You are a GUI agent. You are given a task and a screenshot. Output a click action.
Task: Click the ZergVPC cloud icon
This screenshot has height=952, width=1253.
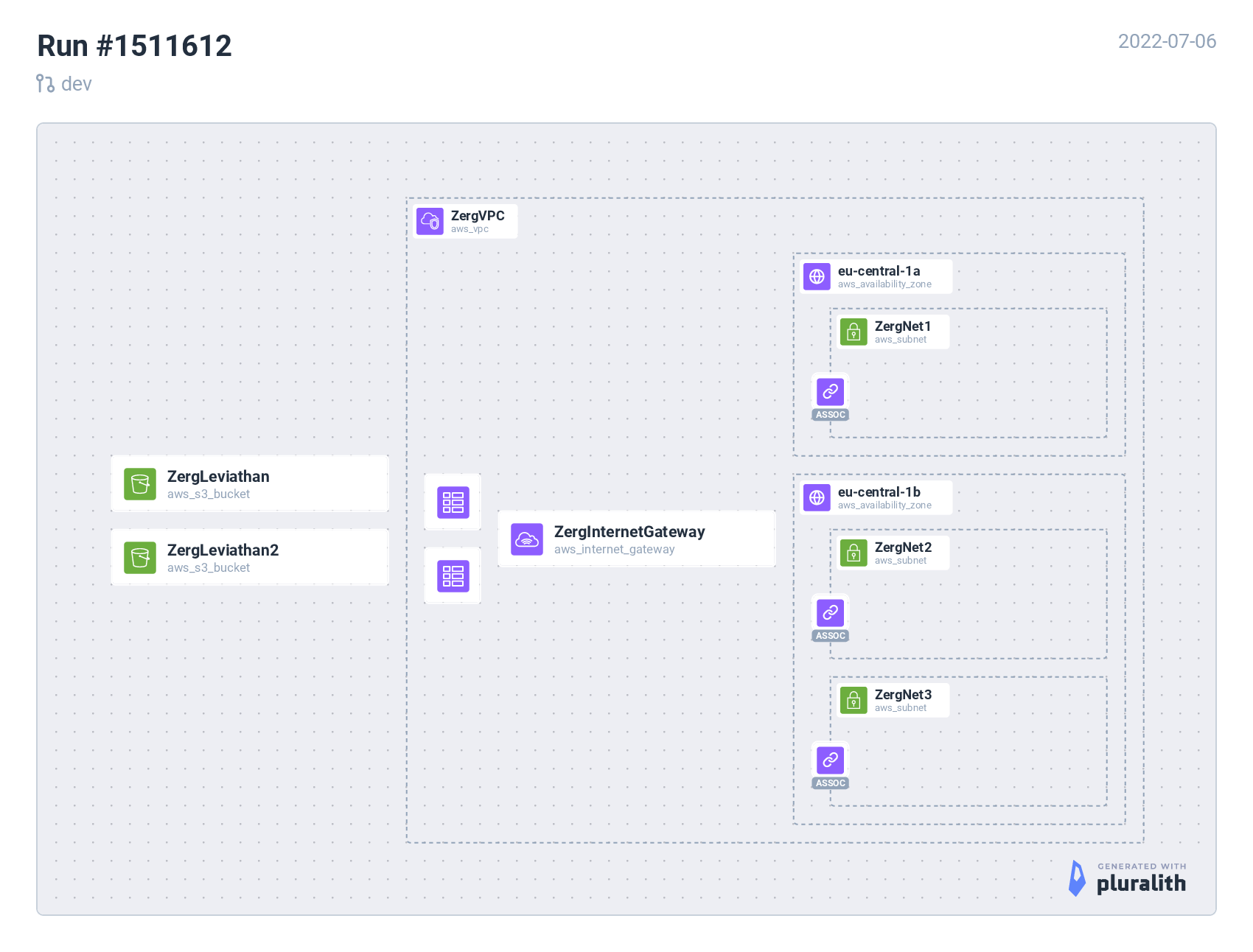[430, 221]
